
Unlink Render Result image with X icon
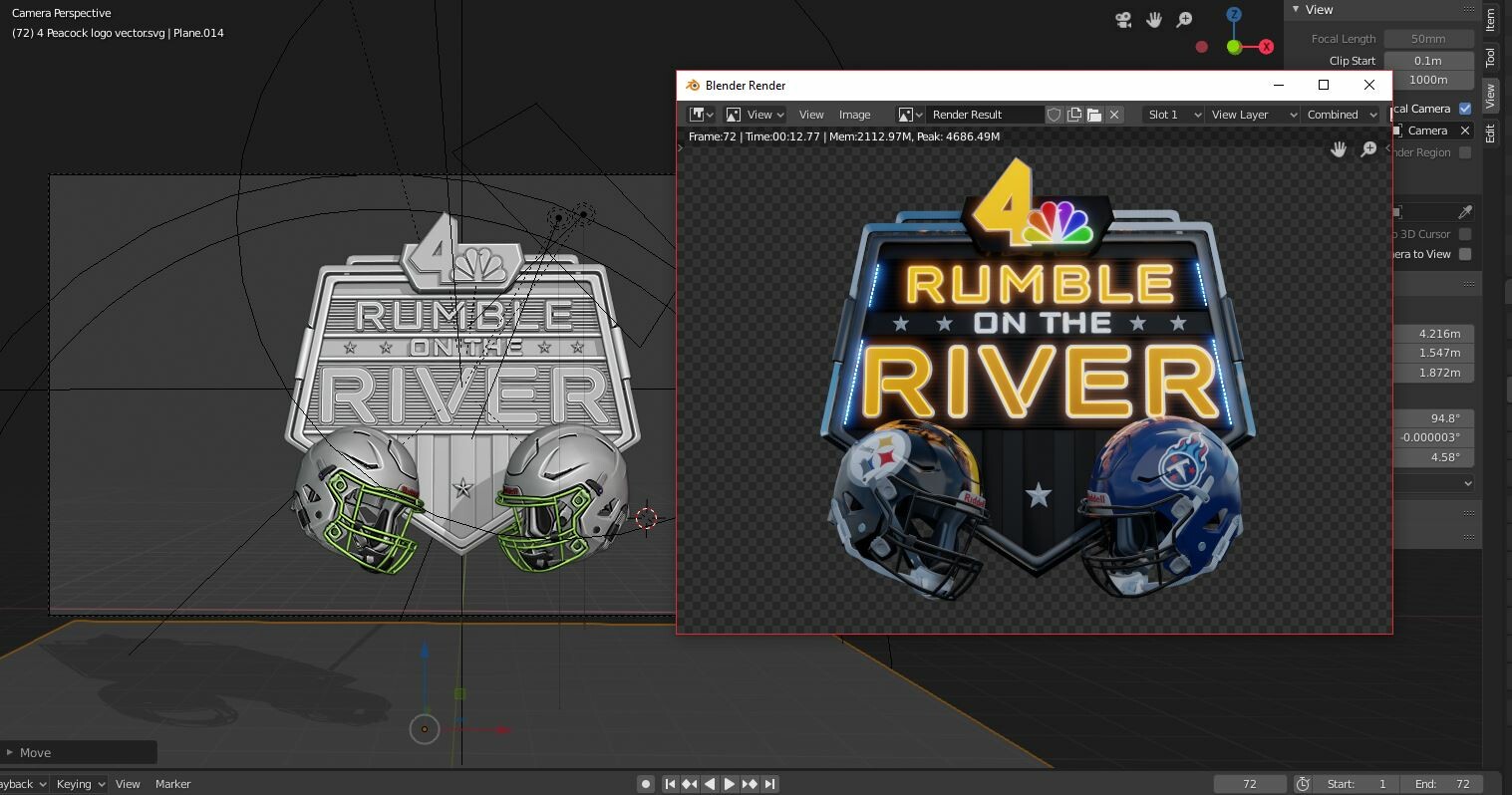click(1114, 115)
